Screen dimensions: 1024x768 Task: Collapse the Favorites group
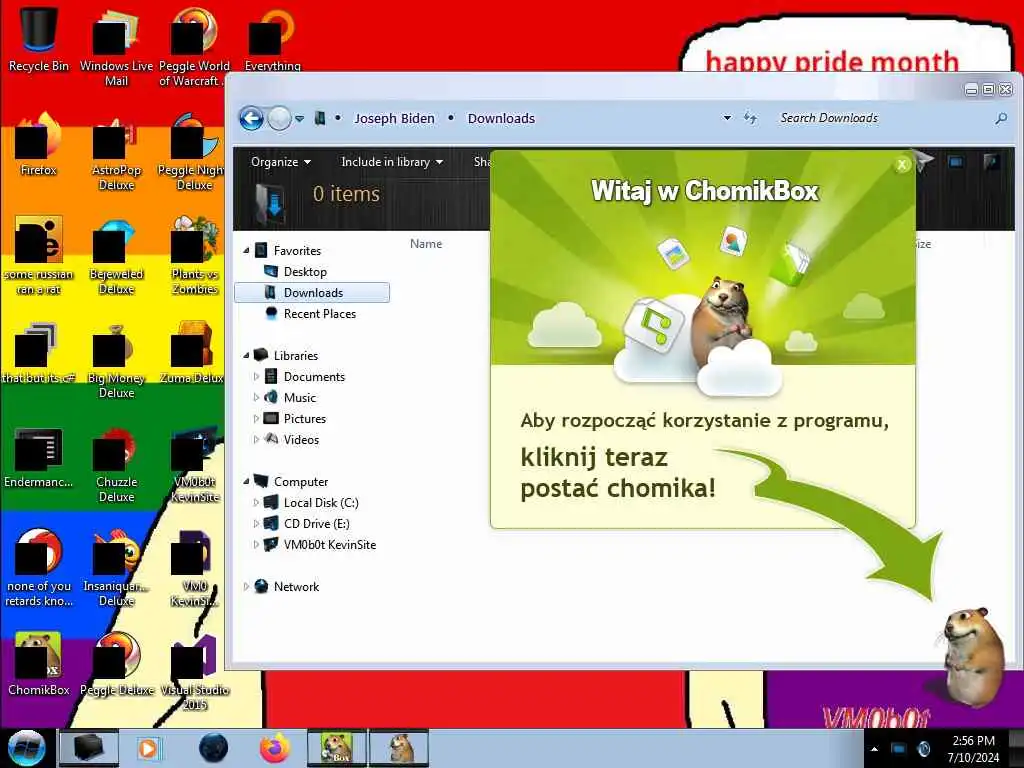tap(246, 250)
